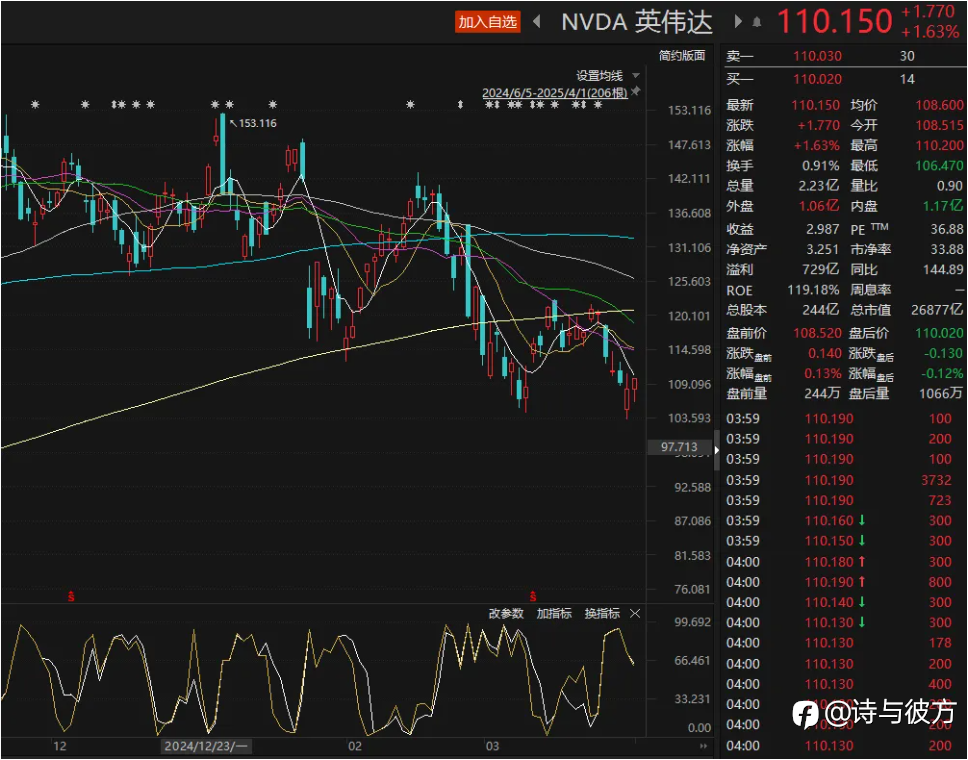Click the 153.116 high price annotation
The height and width of the screenshot is (760, 968).
pos(257,123)
